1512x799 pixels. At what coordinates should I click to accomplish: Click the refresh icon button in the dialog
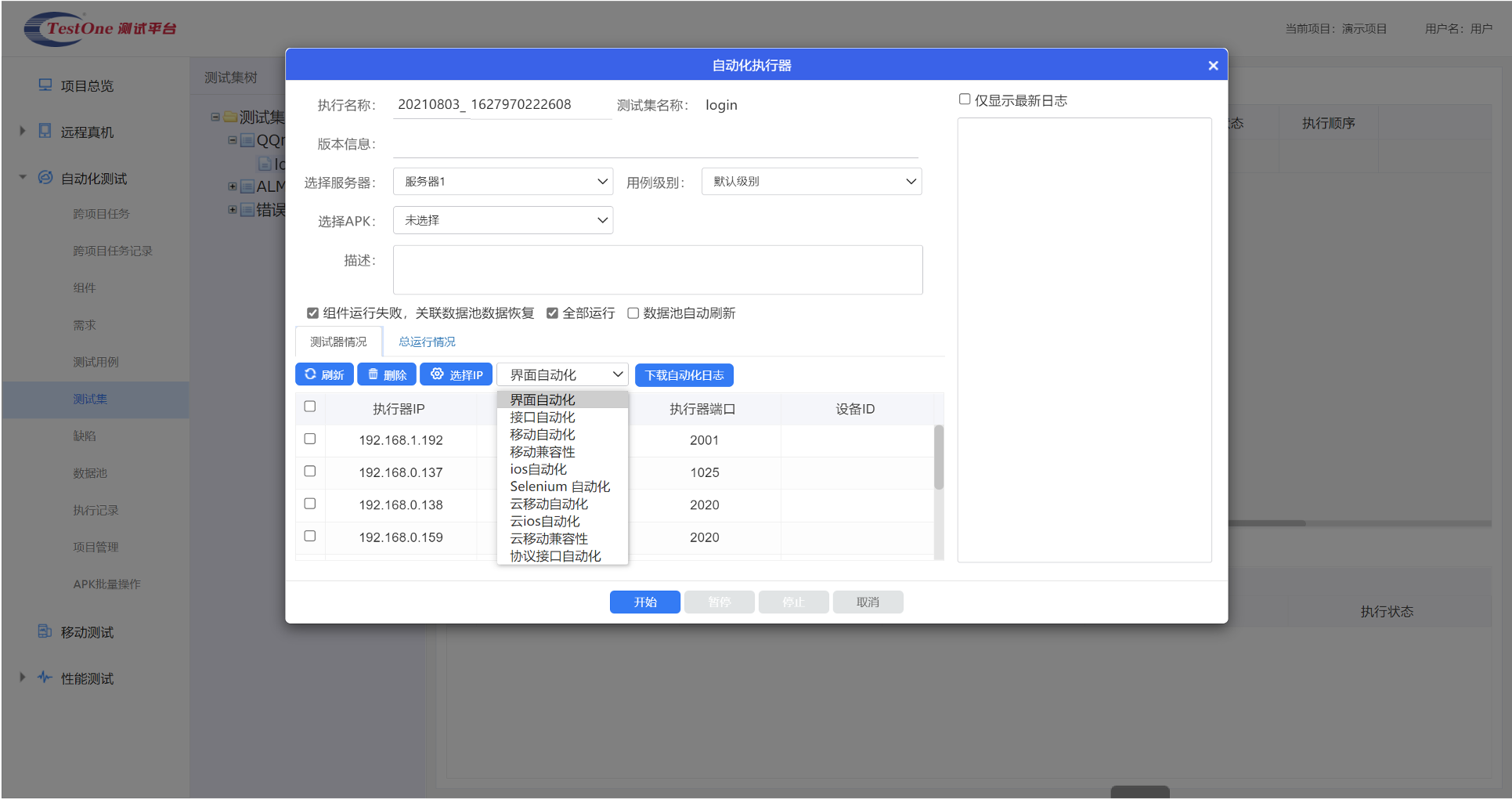[x=324, y=374]
